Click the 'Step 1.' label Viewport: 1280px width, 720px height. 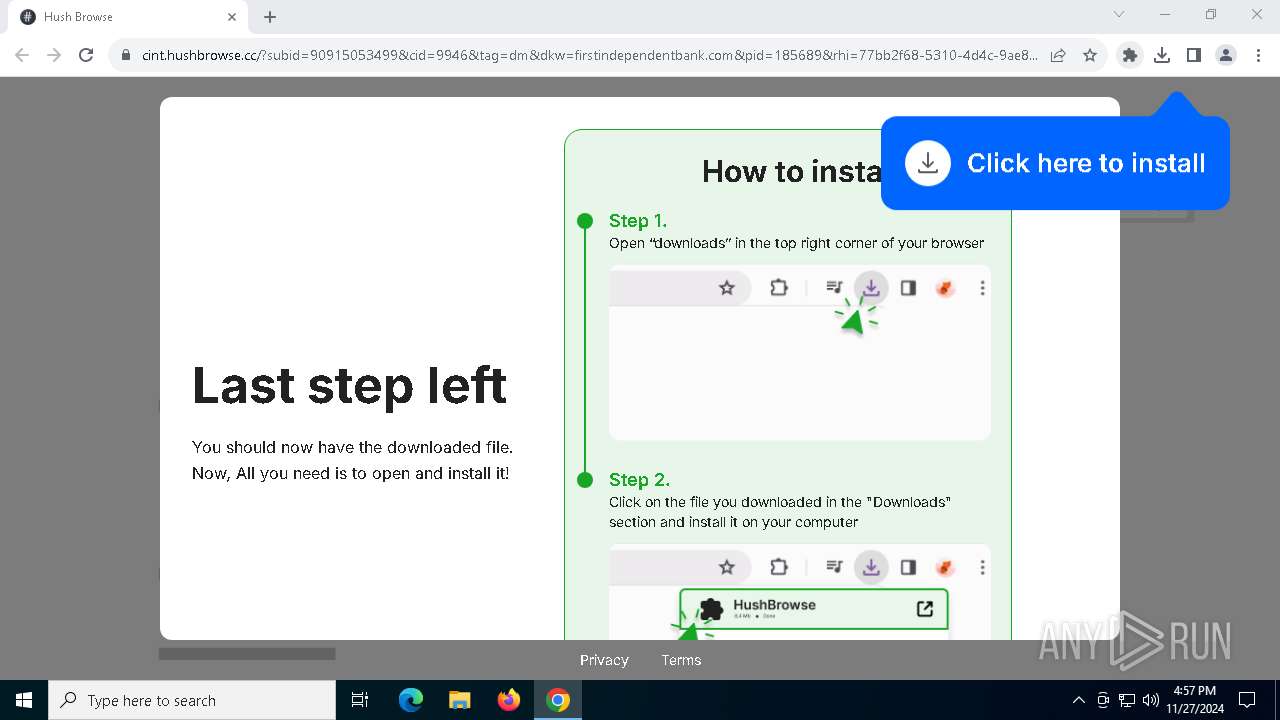[638, 221]
